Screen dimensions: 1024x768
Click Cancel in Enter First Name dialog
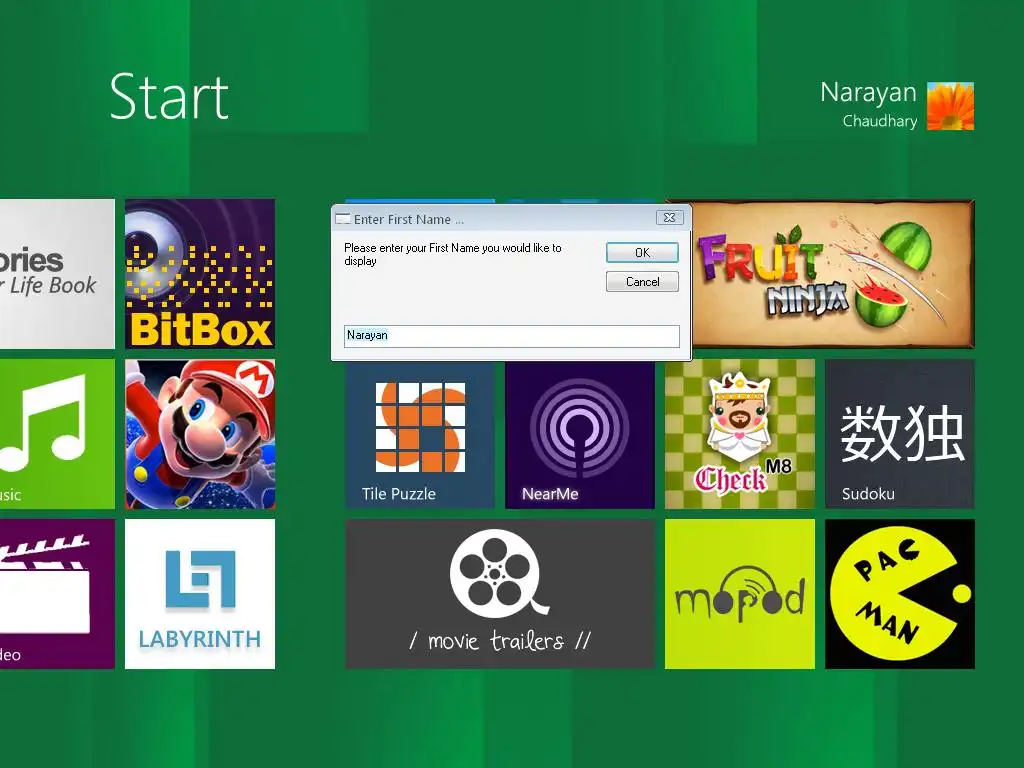(642, 281)
